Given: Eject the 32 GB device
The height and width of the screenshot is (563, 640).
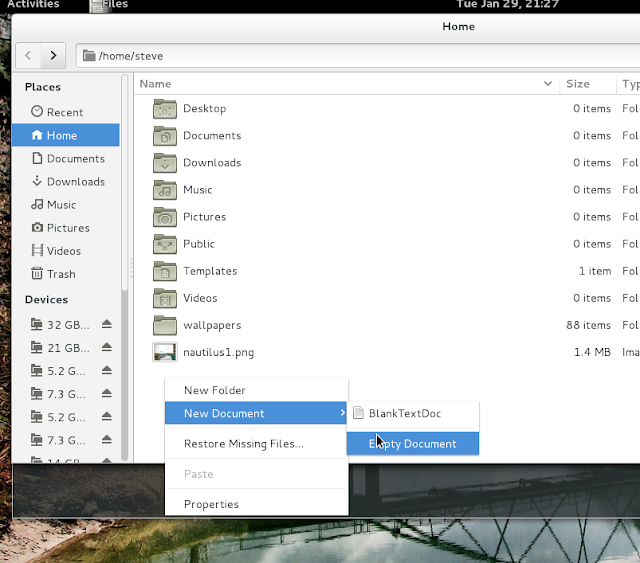Looking at the screenshot, I should (107, 324).
